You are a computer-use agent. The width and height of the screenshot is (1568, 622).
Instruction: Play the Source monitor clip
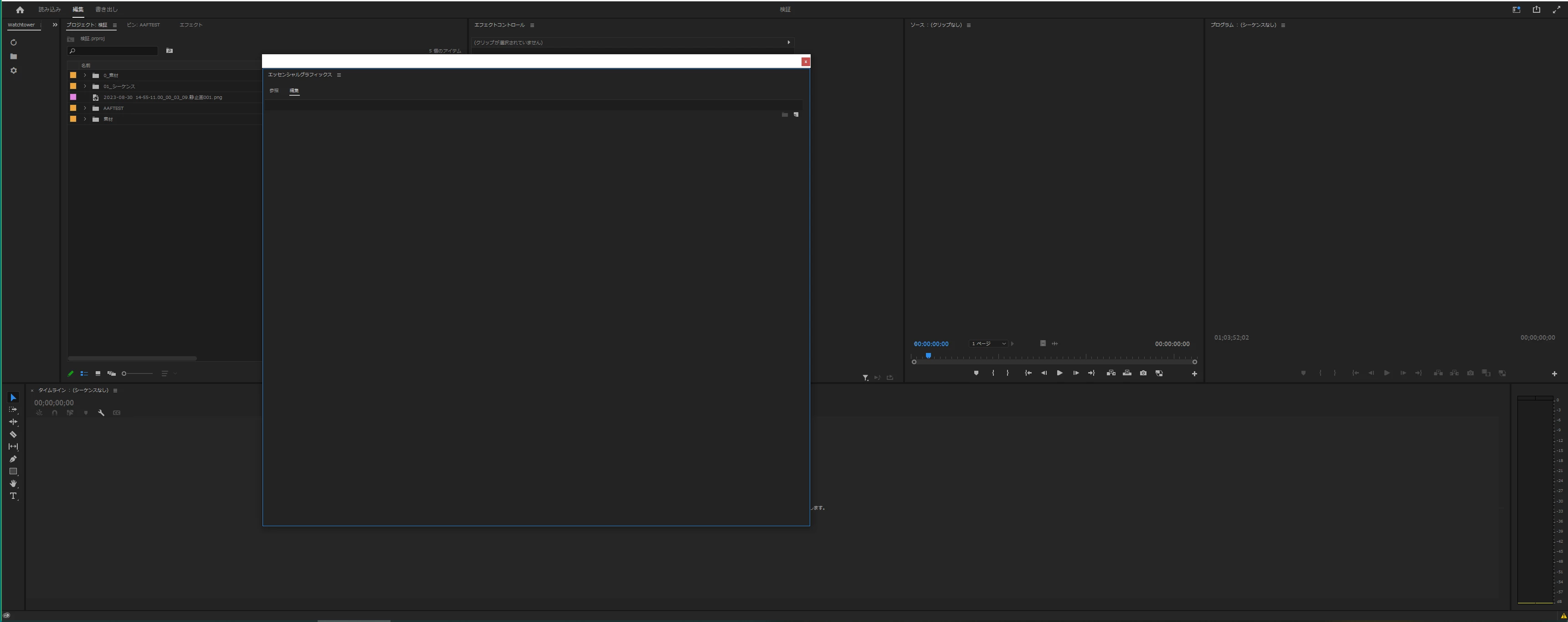pyautogui.click(x=1060, y=373)
